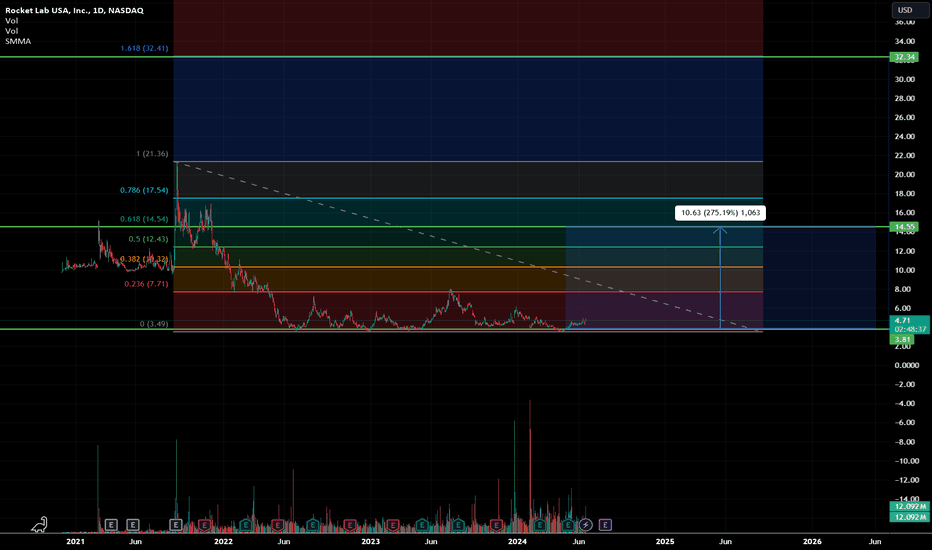Select the SMMA indicator legend
932x550 pixels.
(18, 41)
